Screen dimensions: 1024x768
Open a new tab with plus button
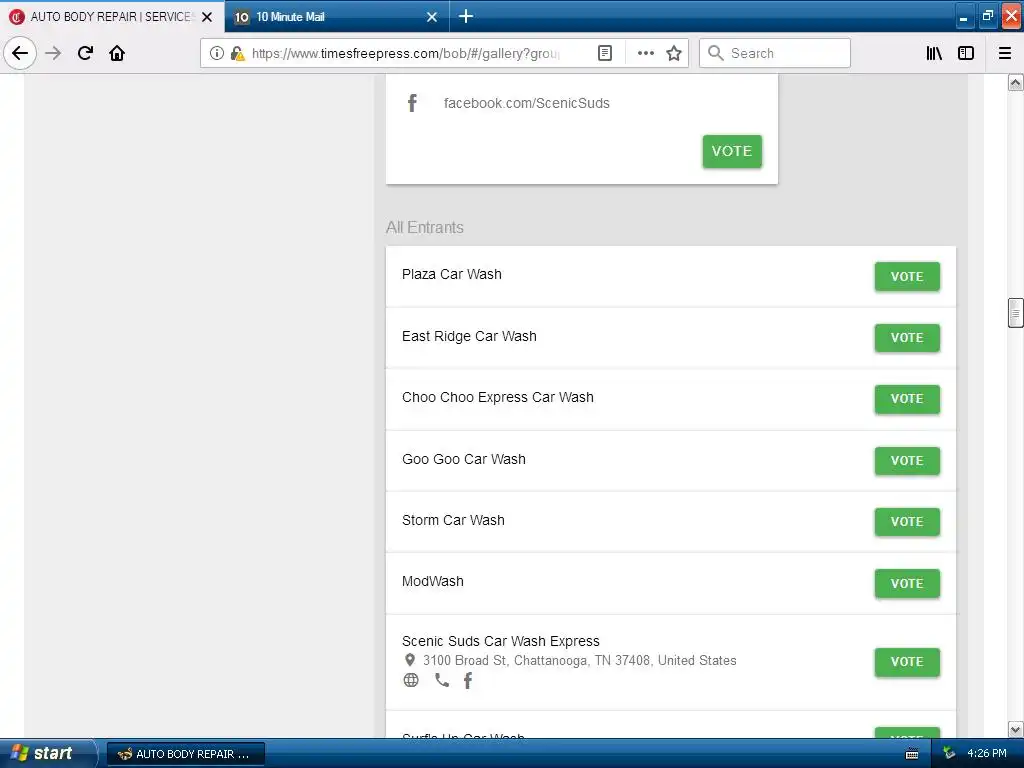tap(466, 16)
